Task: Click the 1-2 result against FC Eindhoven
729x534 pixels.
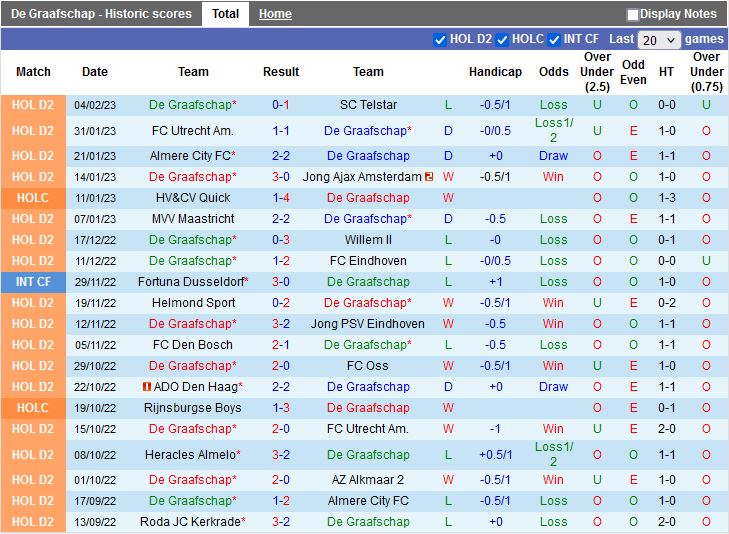Action: 281,261
